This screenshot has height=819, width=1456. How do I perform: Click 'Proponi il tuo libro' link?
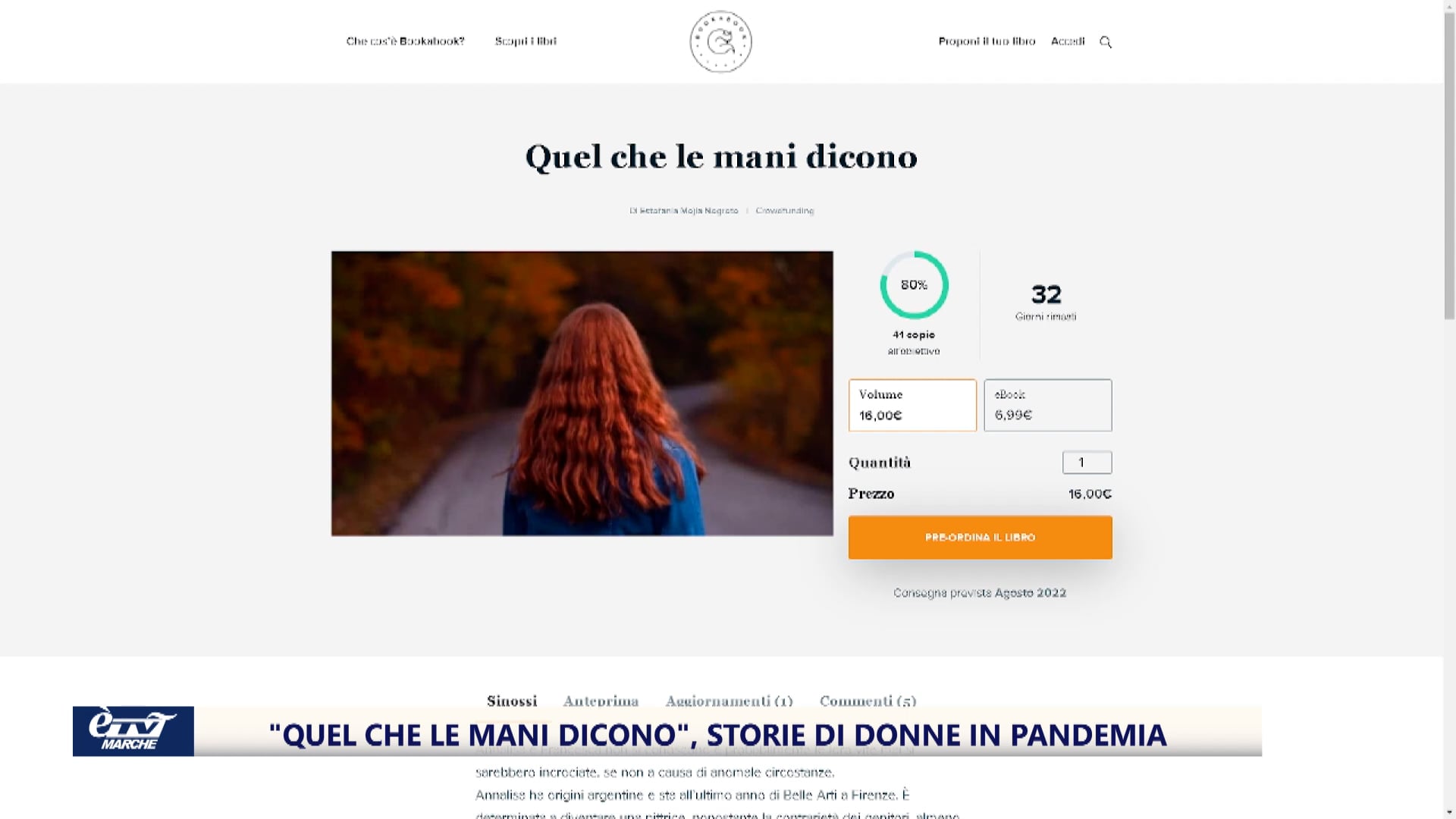(987, 41)
